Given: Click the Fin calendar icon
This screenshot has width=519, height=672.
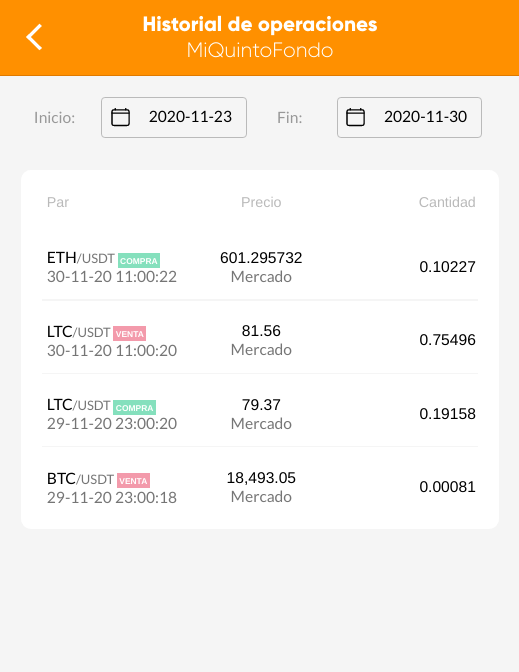Looking at the screenshot, I should (x=355, y=117).
